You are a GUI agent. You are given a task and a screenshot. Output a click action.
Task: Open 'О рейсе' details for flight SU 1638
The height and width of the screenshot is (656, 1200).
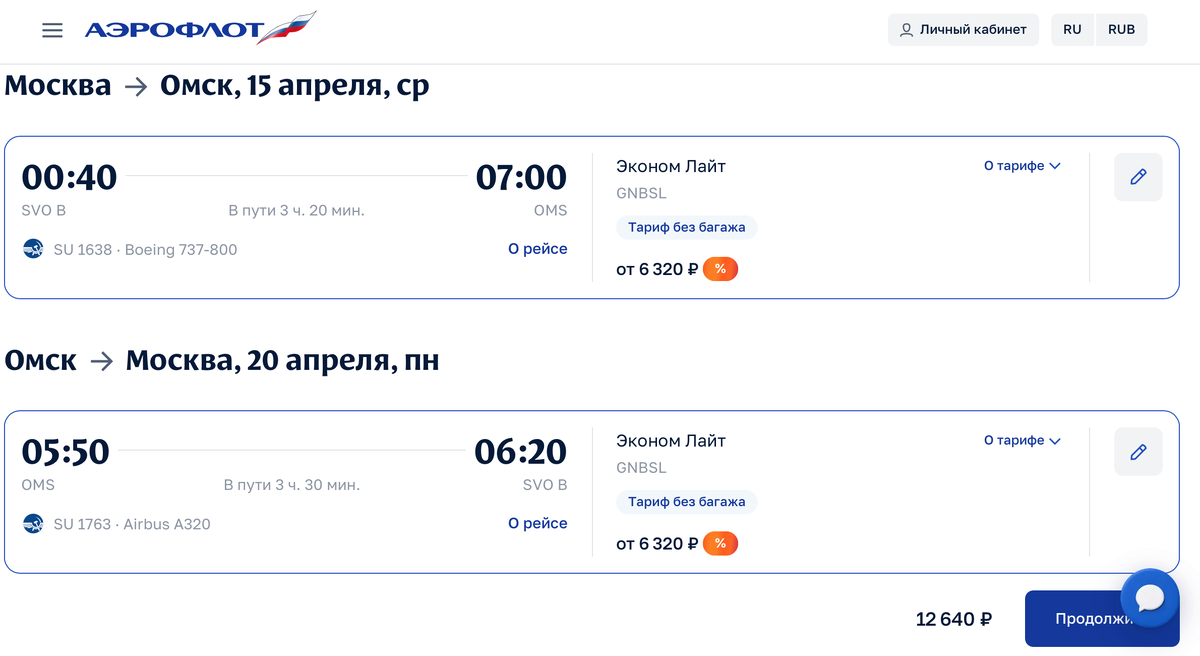pyautogui.click(x=537, y=249)
